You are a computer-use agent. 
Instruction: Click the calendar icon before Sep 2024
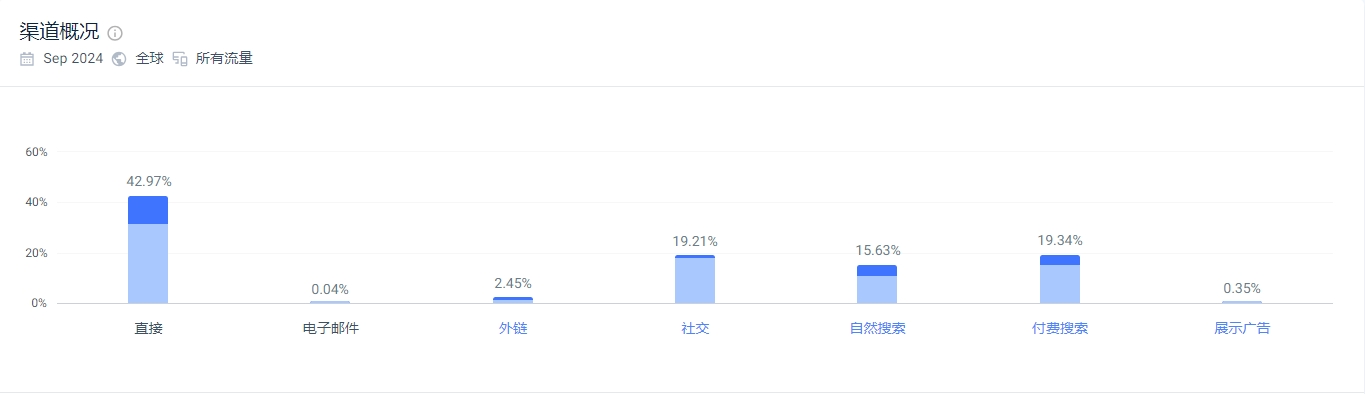[27, 59]
